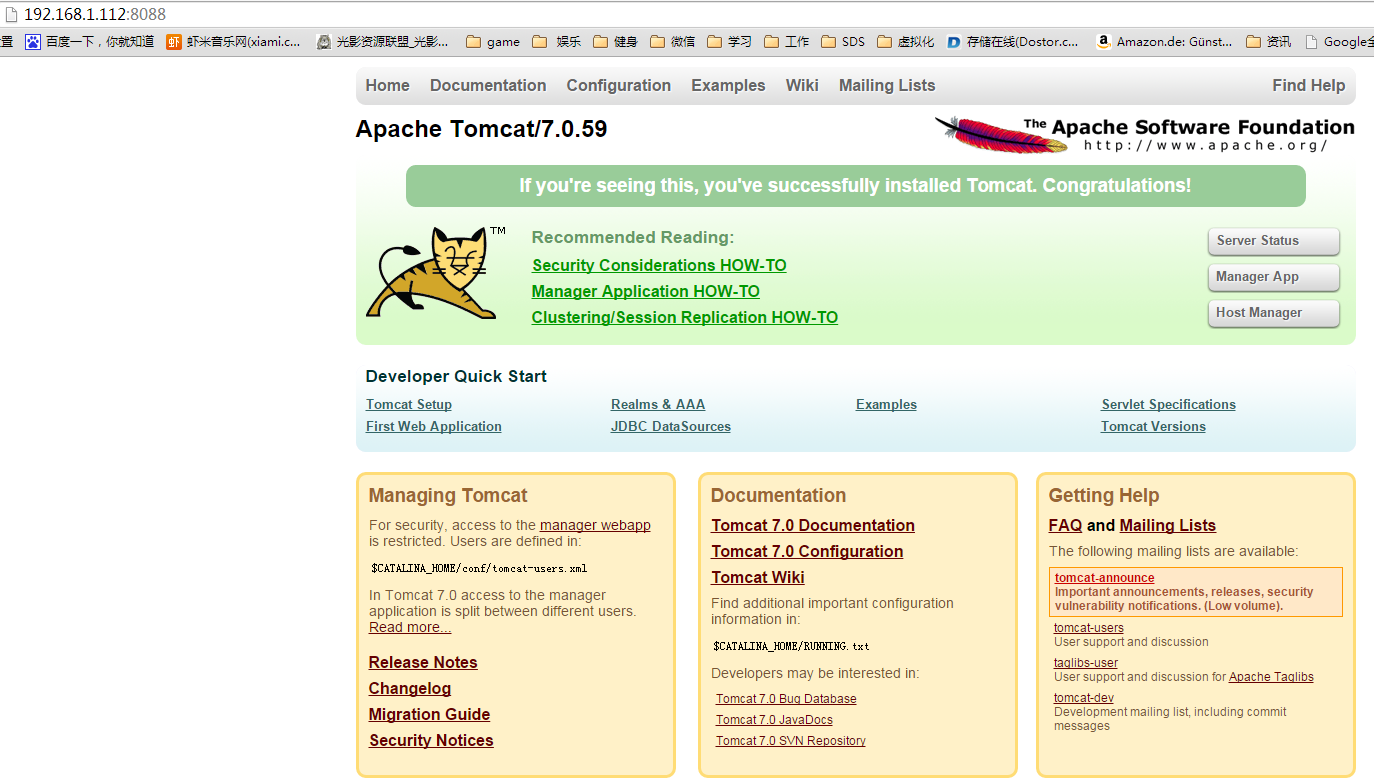The width and height of the screenshot is (1374, 778).
Task: Click the Apache feather logo
Action: (1002, 135)
